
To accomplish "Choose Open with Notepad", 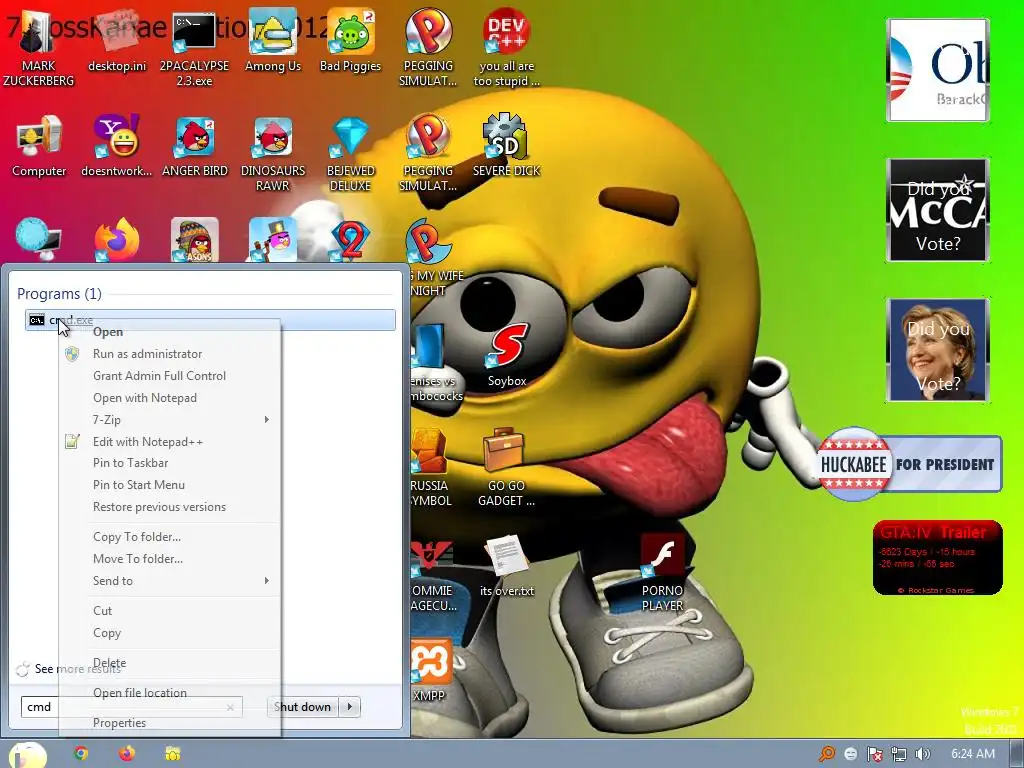I will [170, 398].
